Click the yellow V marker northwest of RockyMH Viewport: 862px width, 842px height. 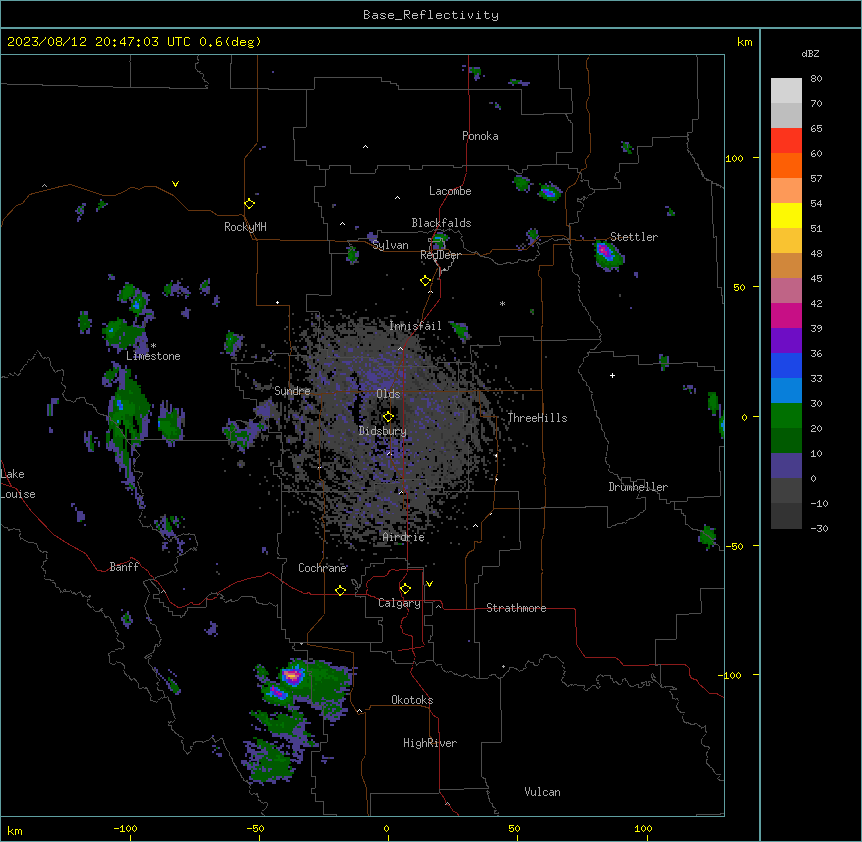pos(175,184)
